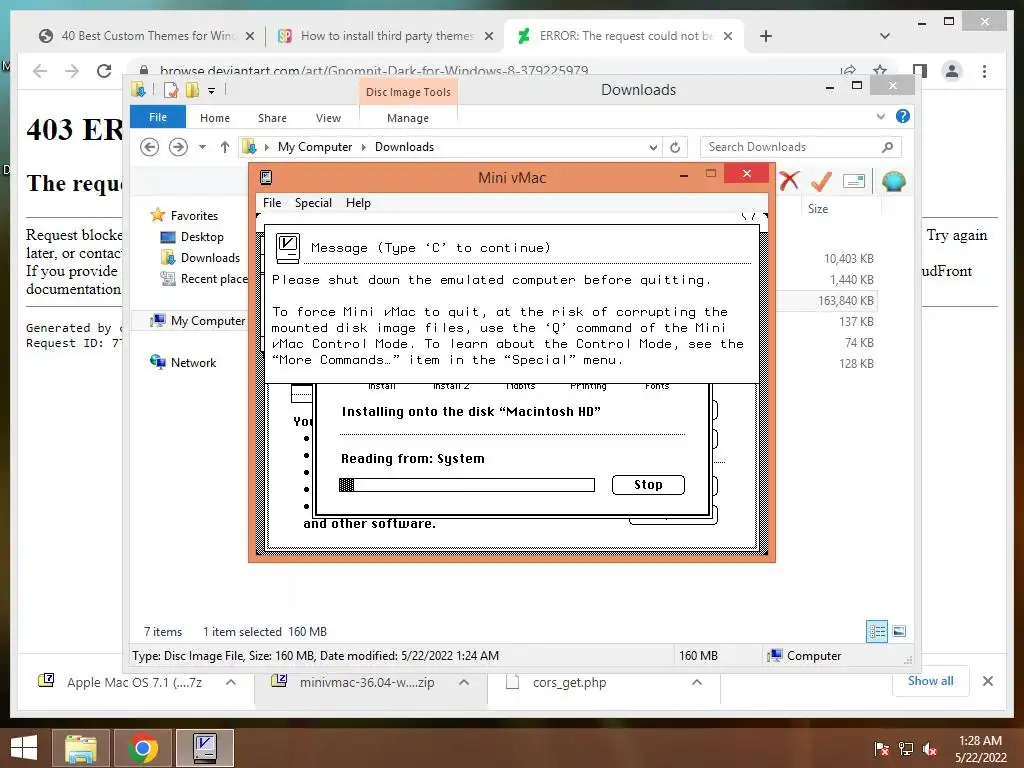Refresh the Downloads folder view

coord(675,148)
